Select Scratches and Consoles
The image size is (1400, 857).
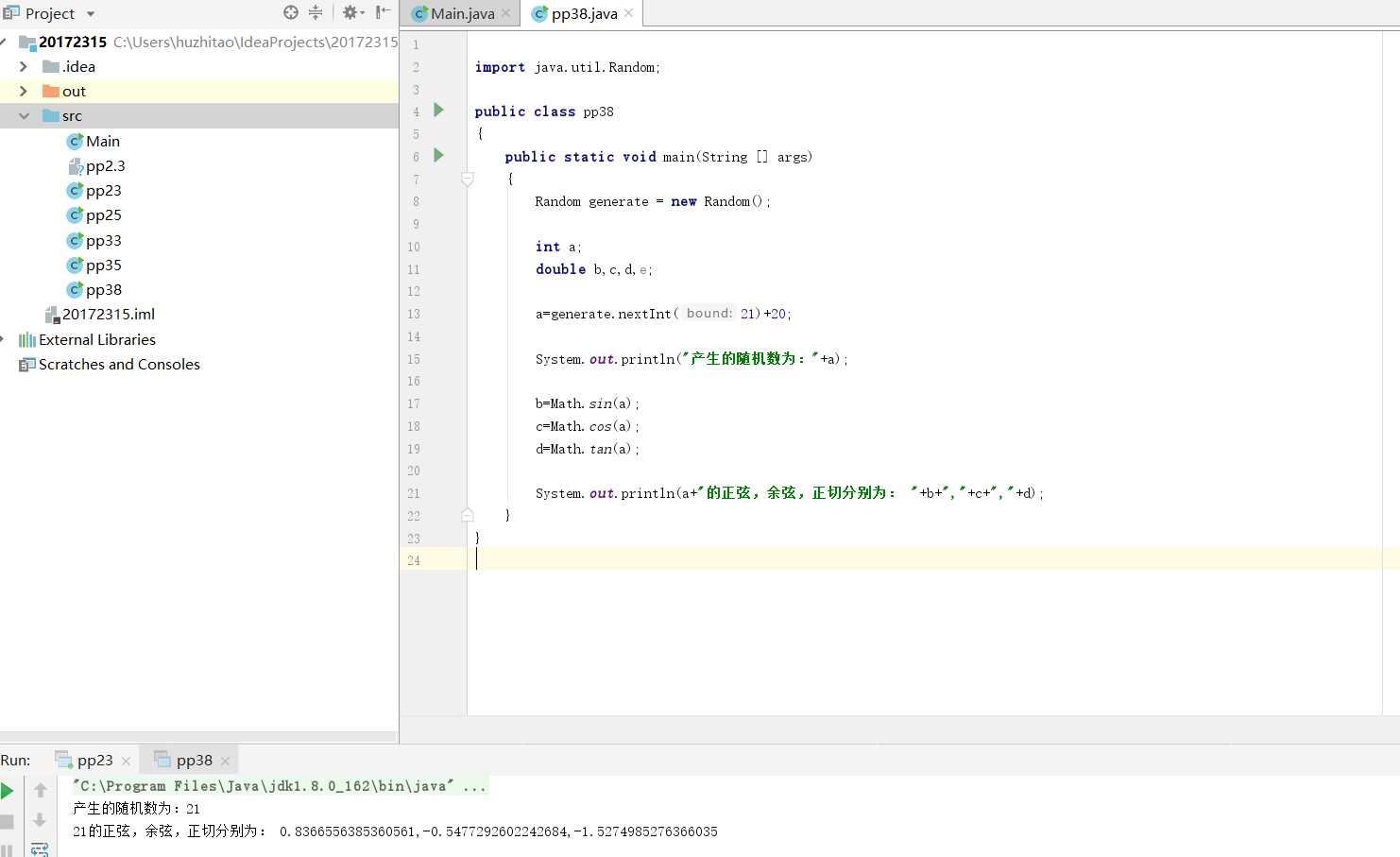tap(110, 364)
